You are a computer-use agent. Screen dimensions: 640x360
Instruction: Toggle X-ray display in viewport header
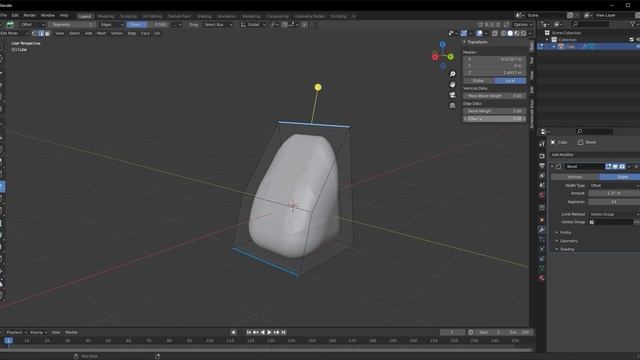pyautogui.click(x=495, y=33)
